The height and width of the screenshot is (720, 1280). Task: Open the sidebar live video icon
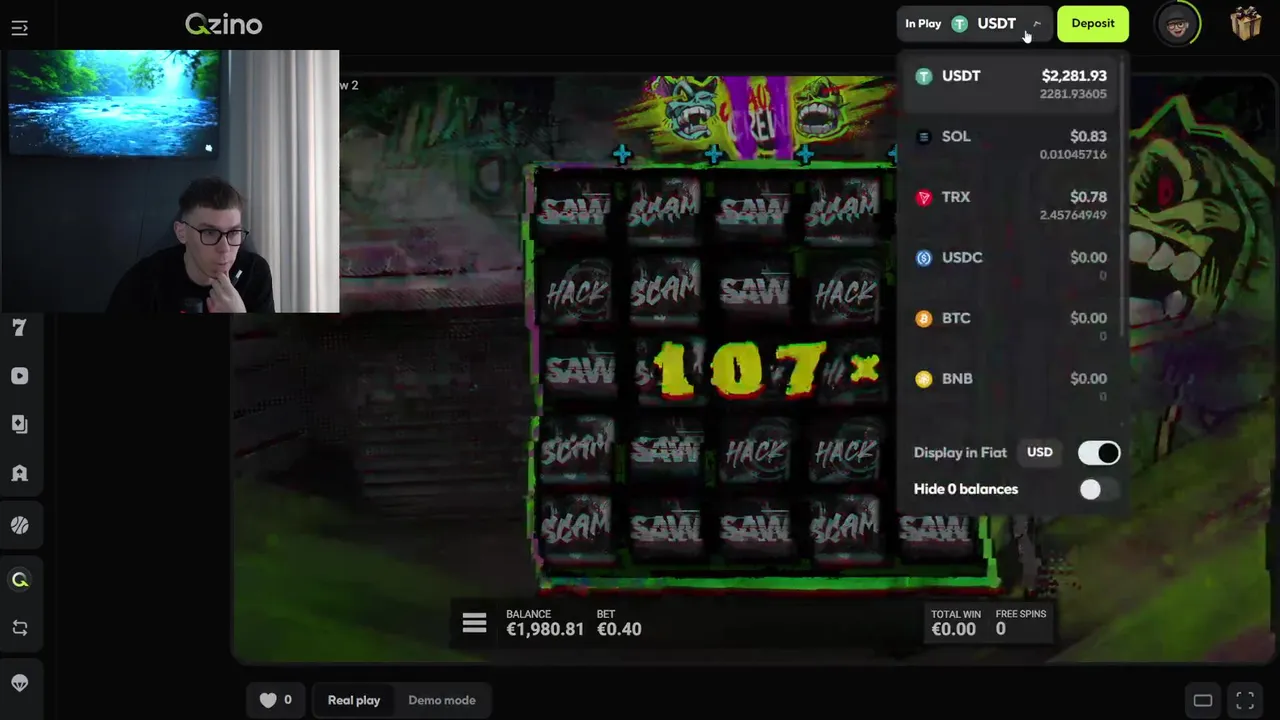pos(20,376)
